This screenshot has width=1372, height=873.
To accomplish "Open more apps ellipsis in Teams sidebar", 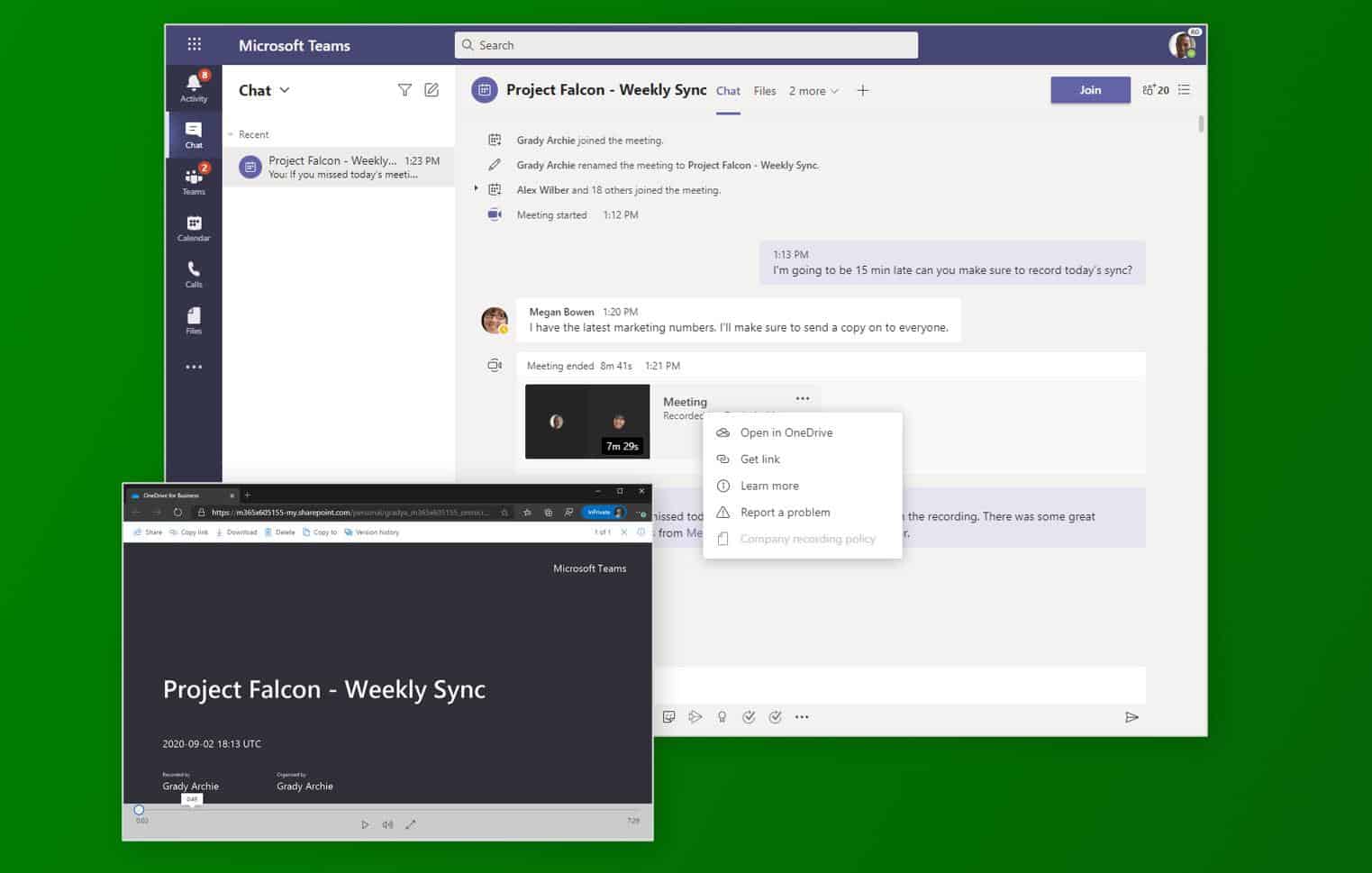I will (194, 367).
